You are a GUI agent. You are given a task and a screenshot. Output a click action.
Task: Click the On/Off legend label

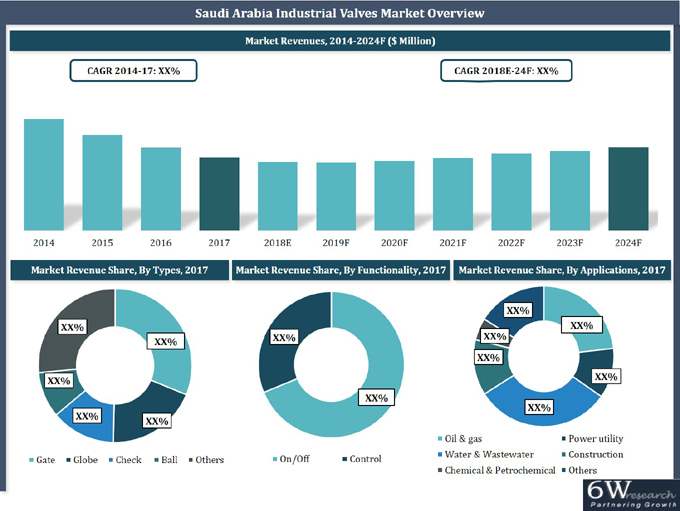294,459
